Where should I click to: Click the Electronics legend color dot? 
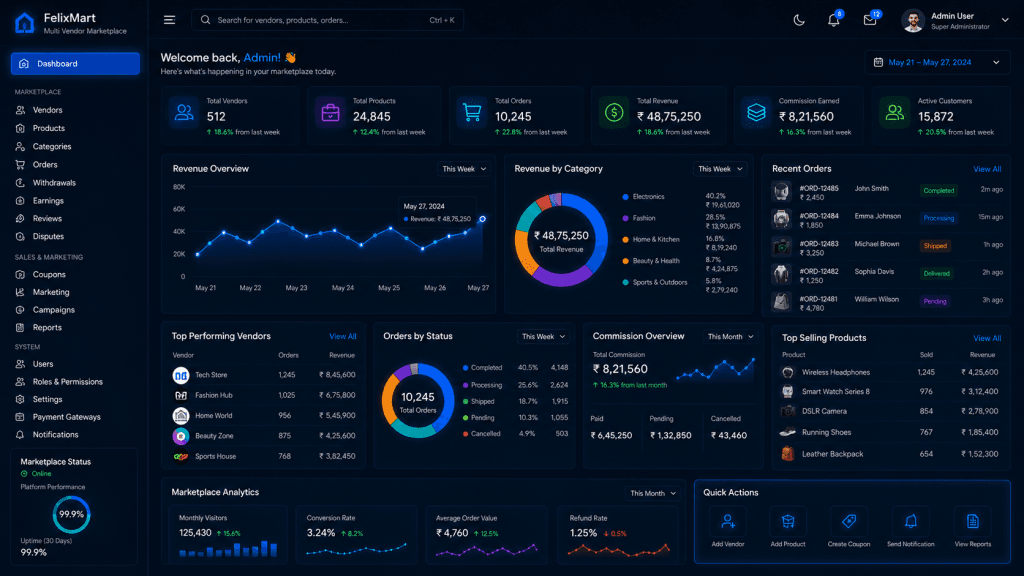pos(626,197)
